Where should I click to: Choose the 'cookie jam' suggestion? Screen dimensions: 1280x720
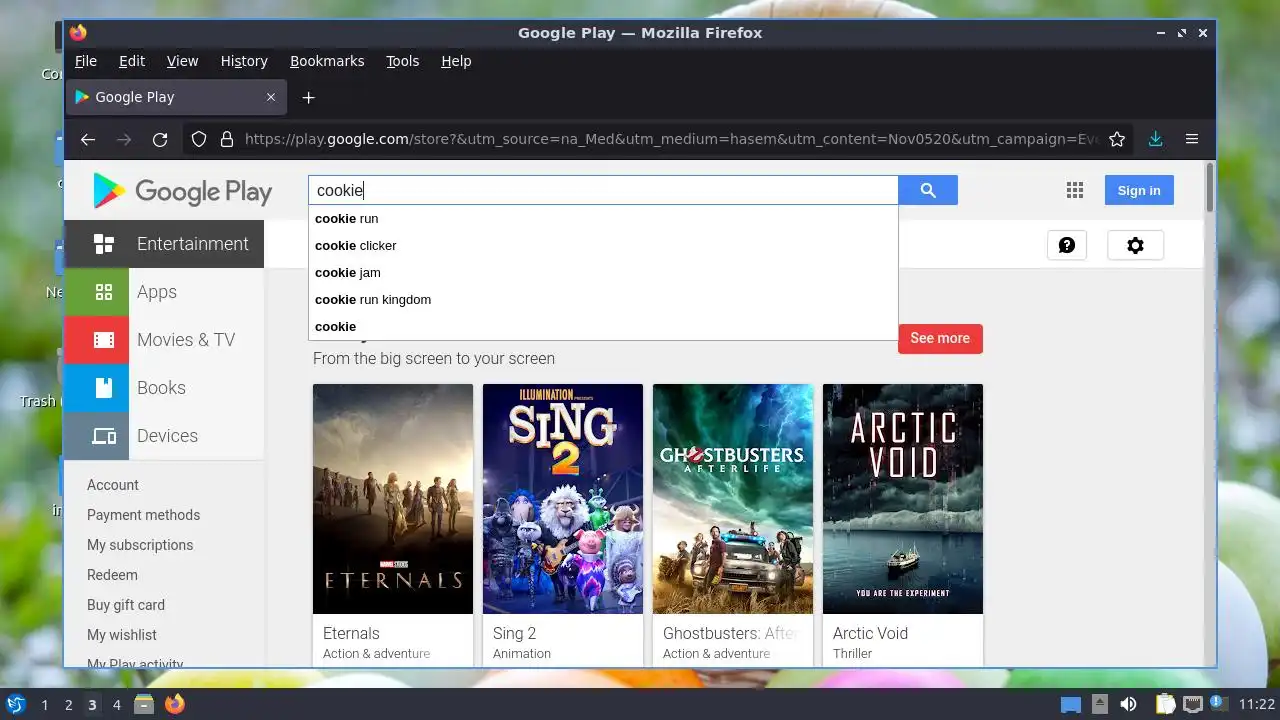[x=603, y=272]
